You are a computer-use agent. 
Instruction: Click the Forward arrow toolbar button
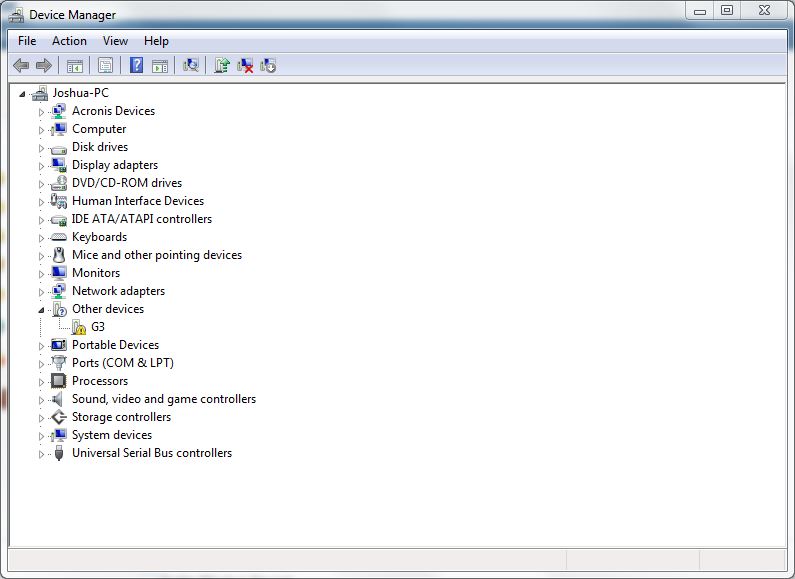point(44,65)
